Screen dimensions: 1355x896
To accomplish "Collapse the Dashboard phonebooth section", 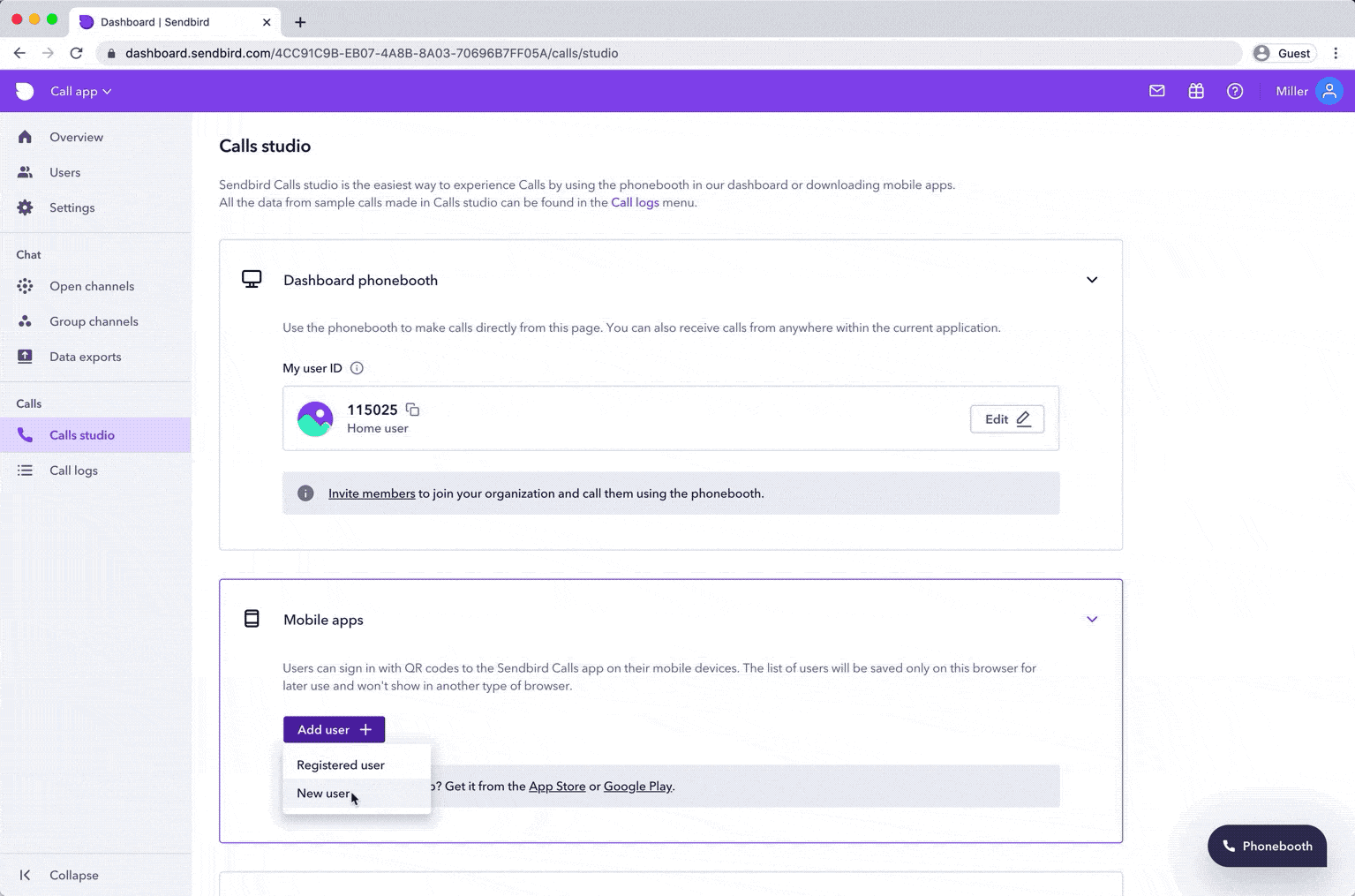I will click(x=1092, y=280).
